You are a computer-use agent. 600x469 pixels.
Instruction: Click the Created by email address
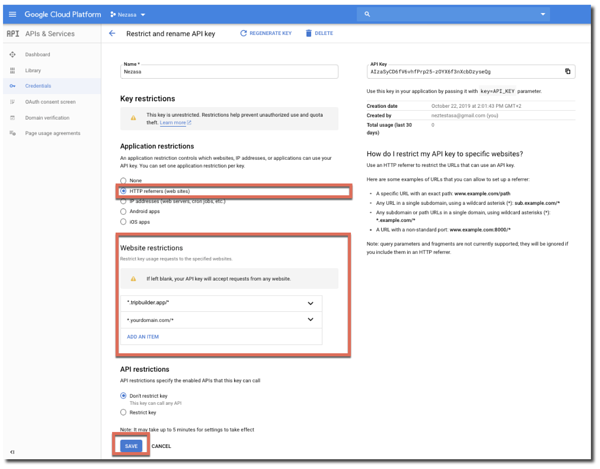[x=465, y=116]
